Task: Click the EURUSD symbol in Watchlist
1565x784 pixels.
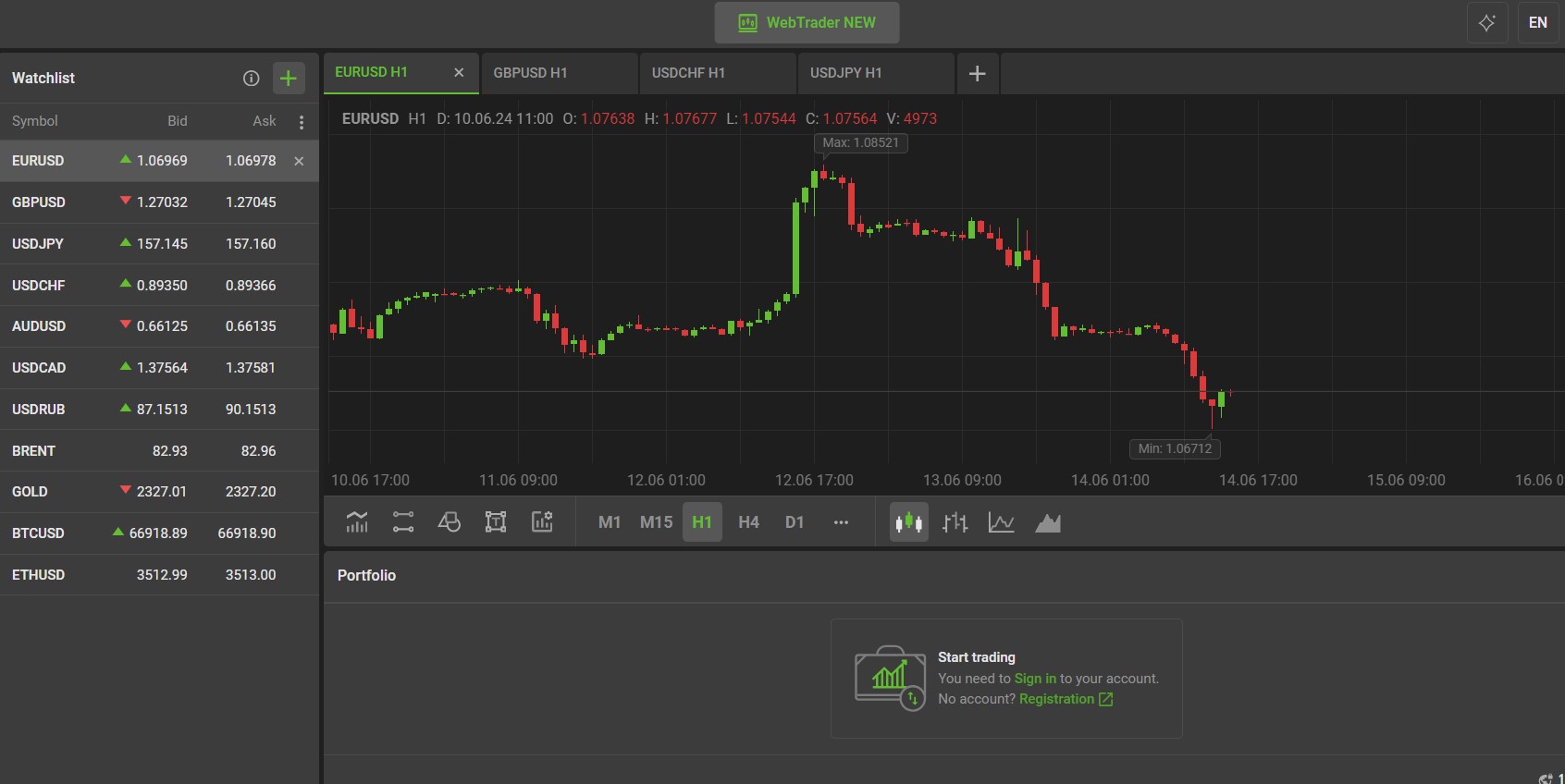Action: tap(38, 161)
